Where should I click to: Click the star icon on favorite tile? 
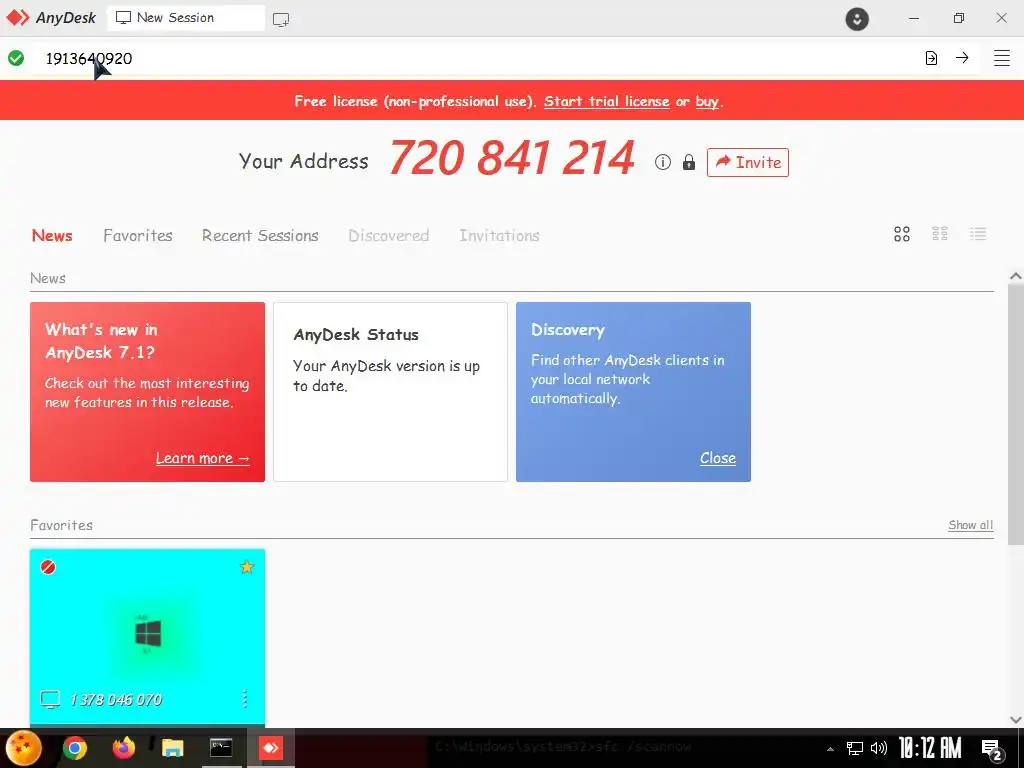point(247,567)
